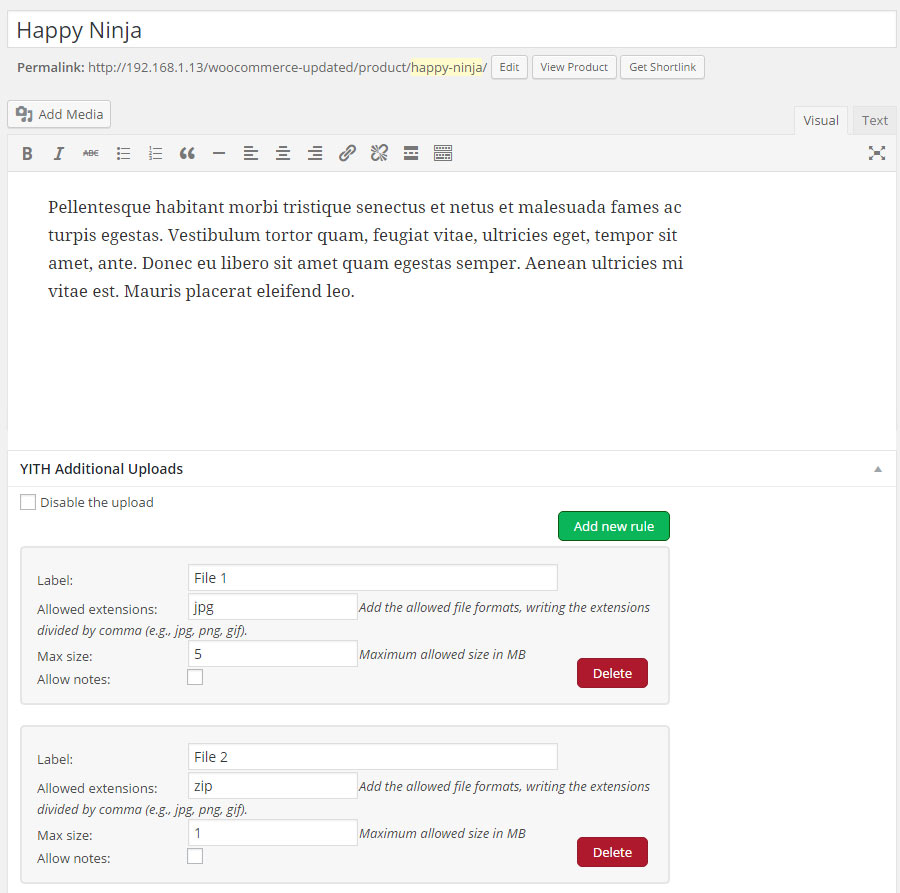Check the Disable the upload checkbox
Image resolution: width=900 pixels, height=893 pixels.
[28, 502]
